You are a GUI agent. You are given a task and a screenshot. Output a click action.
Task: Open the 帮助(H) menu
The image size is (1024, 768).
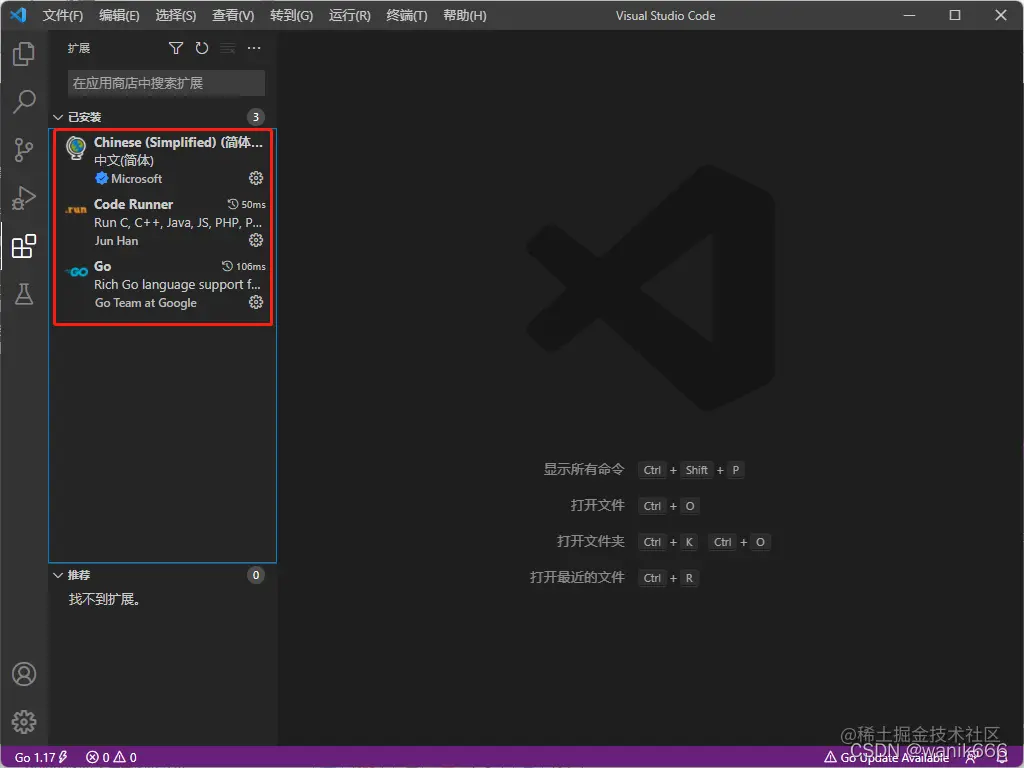click(x=464, y=15)
